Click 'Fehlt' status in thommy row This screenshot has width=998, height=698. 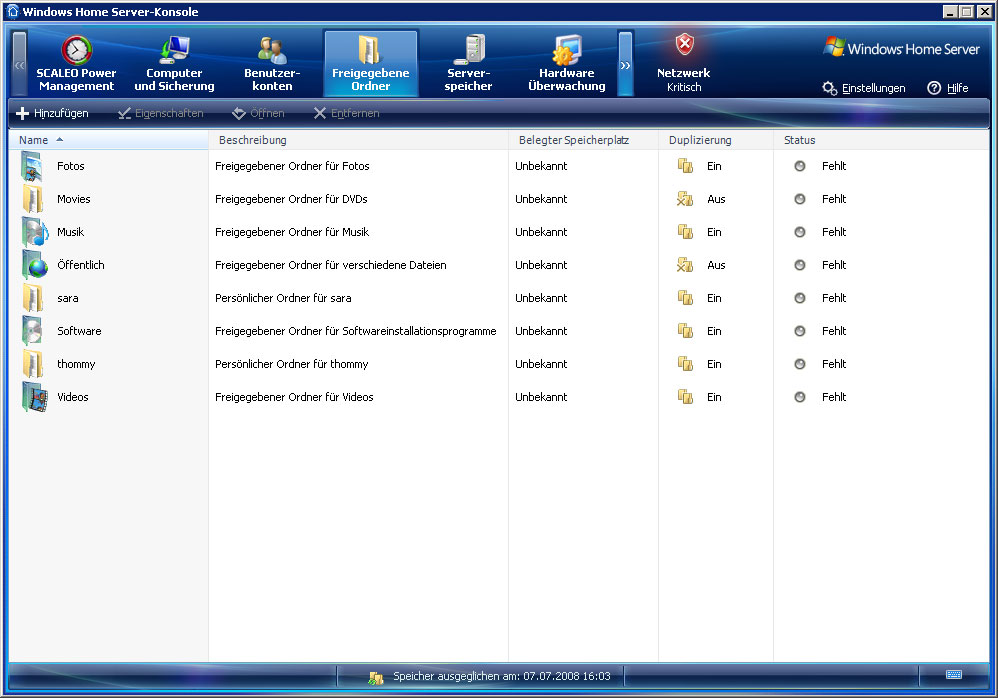tap(834, 365)
